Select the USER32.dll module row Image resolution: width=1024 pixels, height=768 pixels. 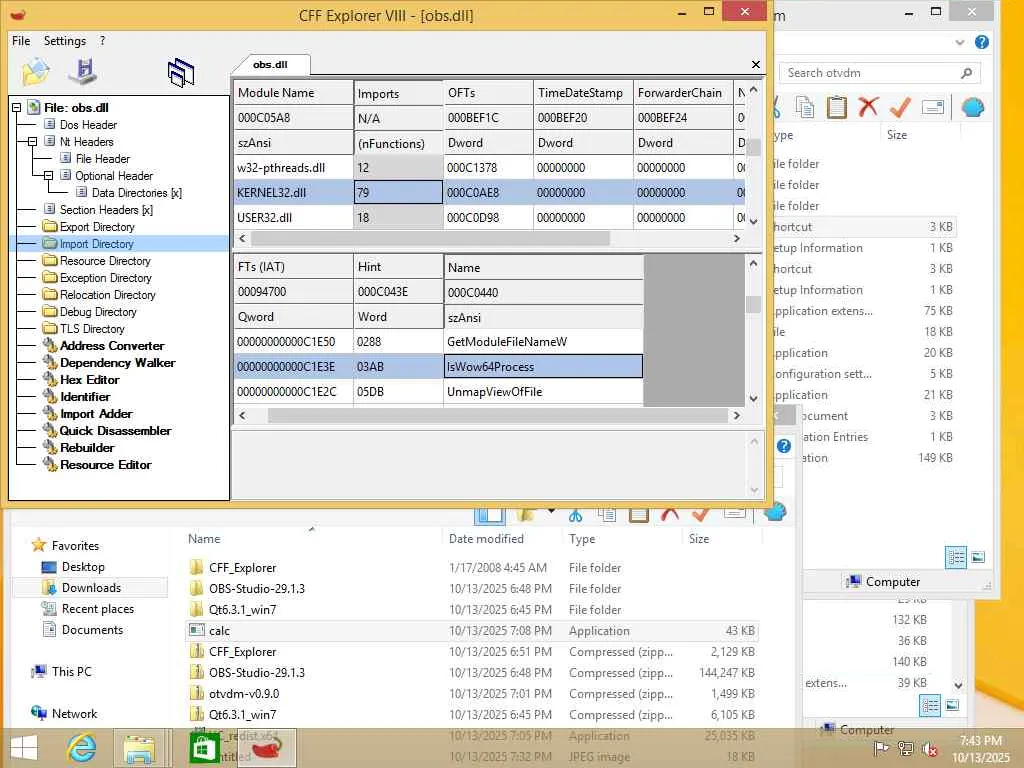488,217
